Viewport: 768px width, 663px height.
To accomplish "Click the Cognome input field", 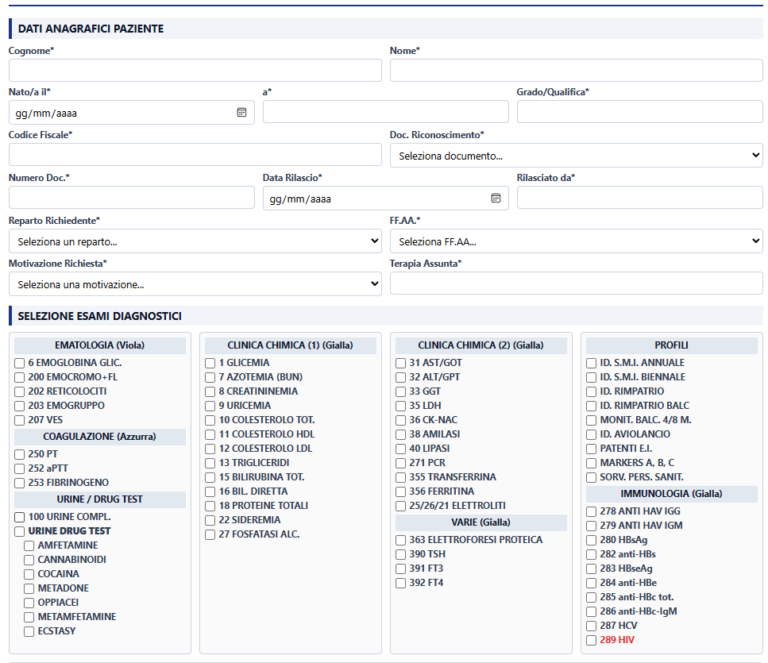I will coord(195,71).
